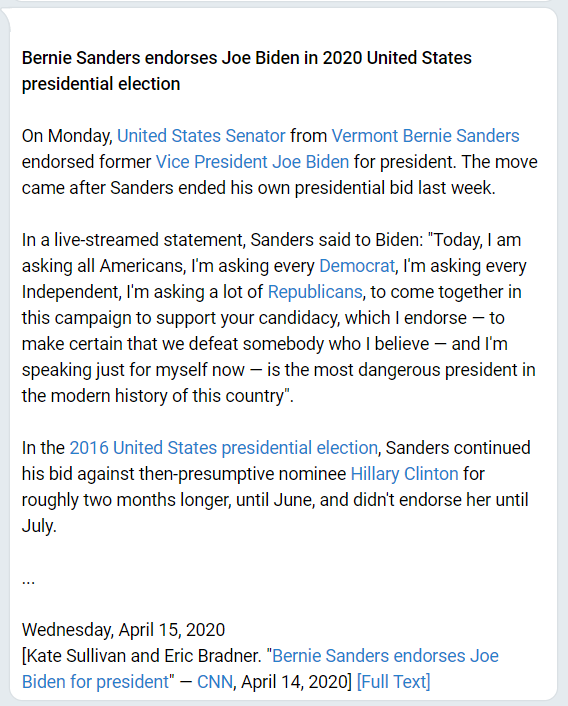The image size is (568, 706).
Task: Open the CNN source link
Action: pos(215,682)
